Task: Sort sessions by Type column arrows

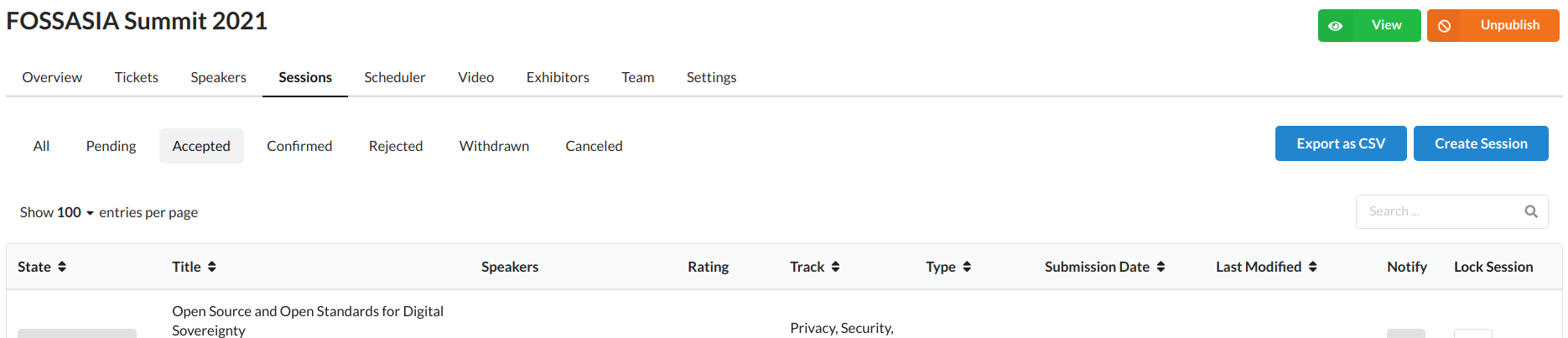Action: click(x=967, y=267)
